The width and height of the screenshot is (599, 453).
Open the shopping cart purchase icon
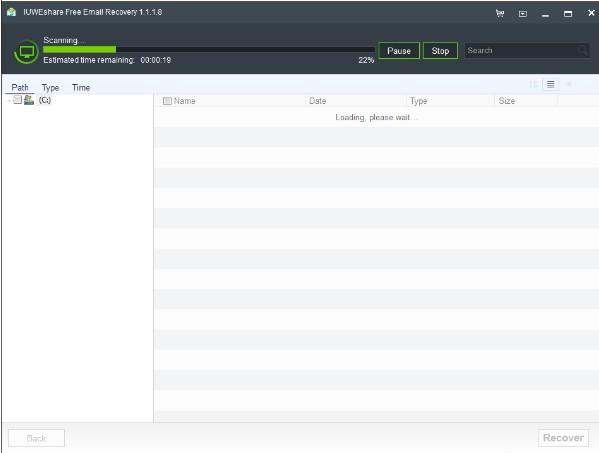[500, 13]
